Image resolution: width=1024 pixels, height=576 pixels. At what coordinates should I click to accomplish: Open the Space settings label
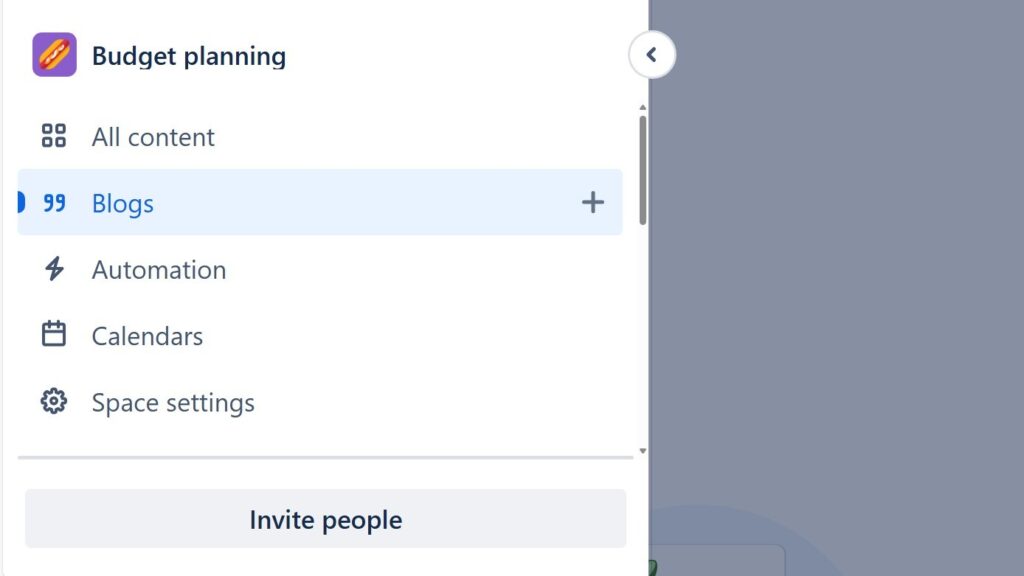coord(173,403)
